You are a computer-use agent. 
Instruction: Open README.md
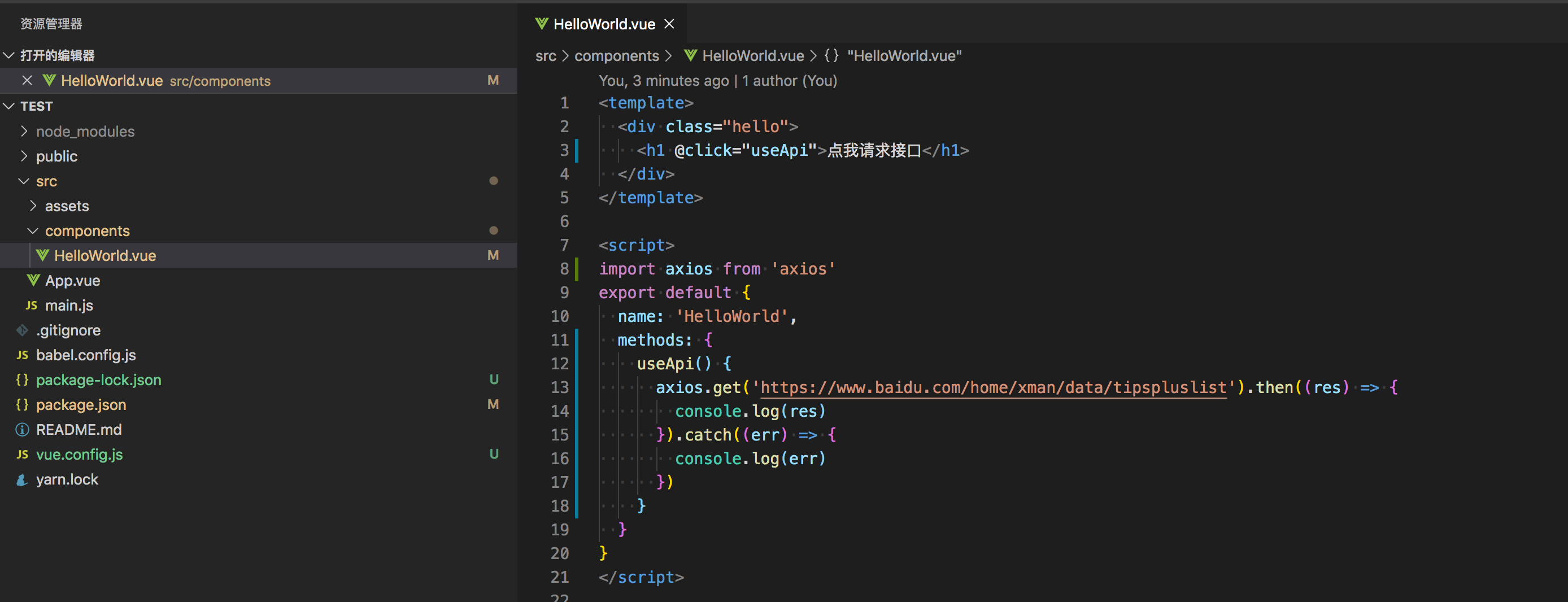tap(259, 430)
